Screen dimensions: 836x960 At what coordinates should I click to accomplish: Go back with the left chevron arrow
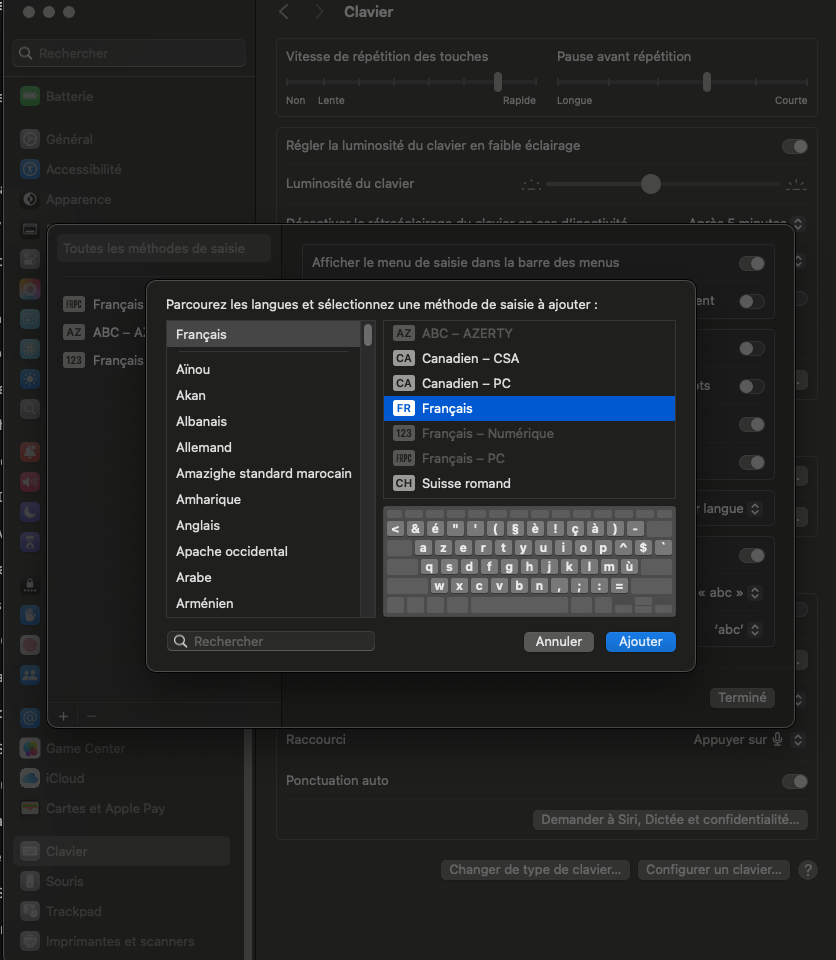(x=285, y=12)
